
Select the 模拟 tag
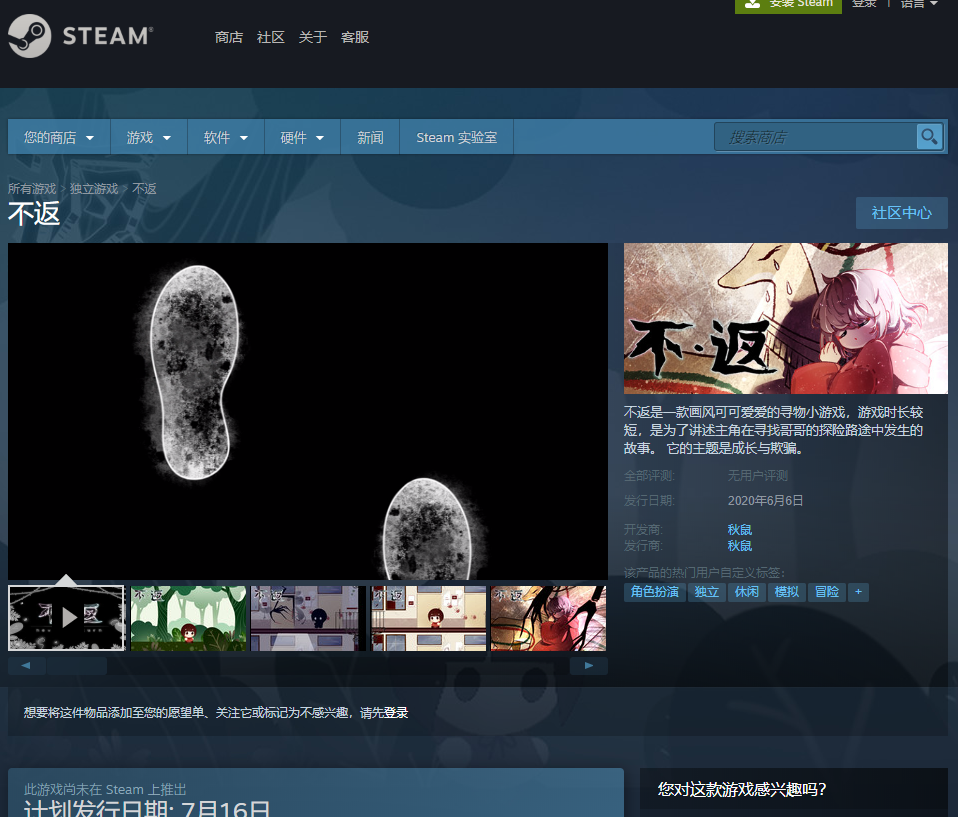pyautogui.click(x=786, y=592)
